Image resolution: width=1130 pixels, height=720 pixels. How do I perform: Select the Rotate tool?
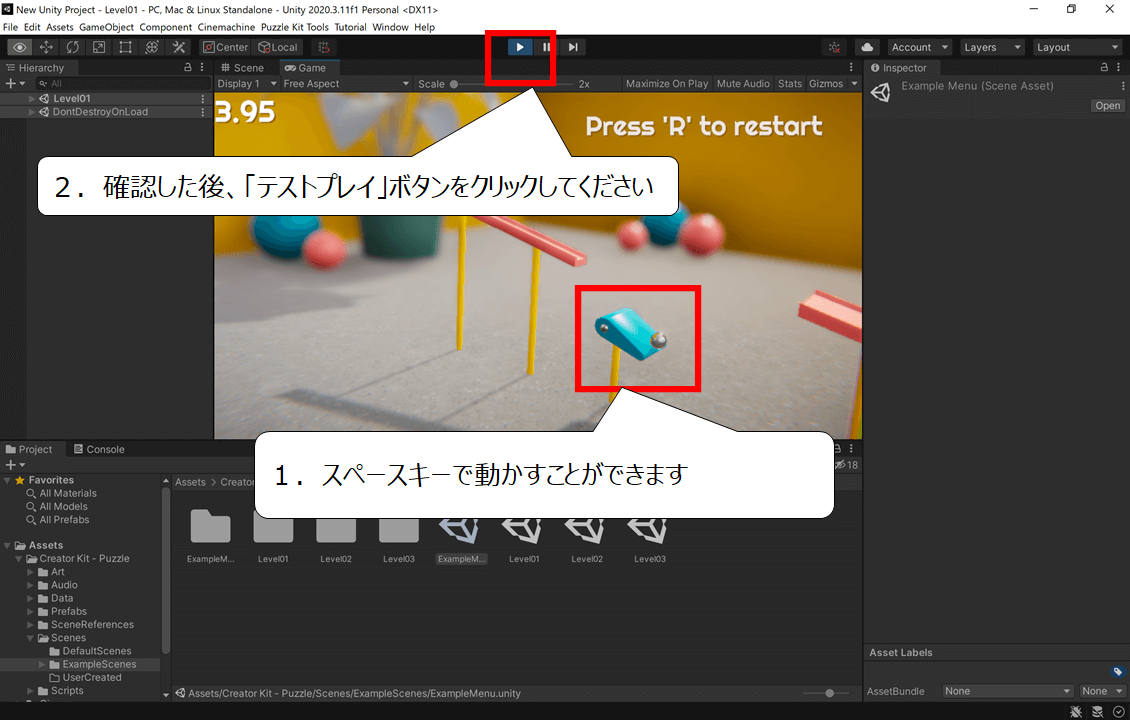(x=73, y=48)
